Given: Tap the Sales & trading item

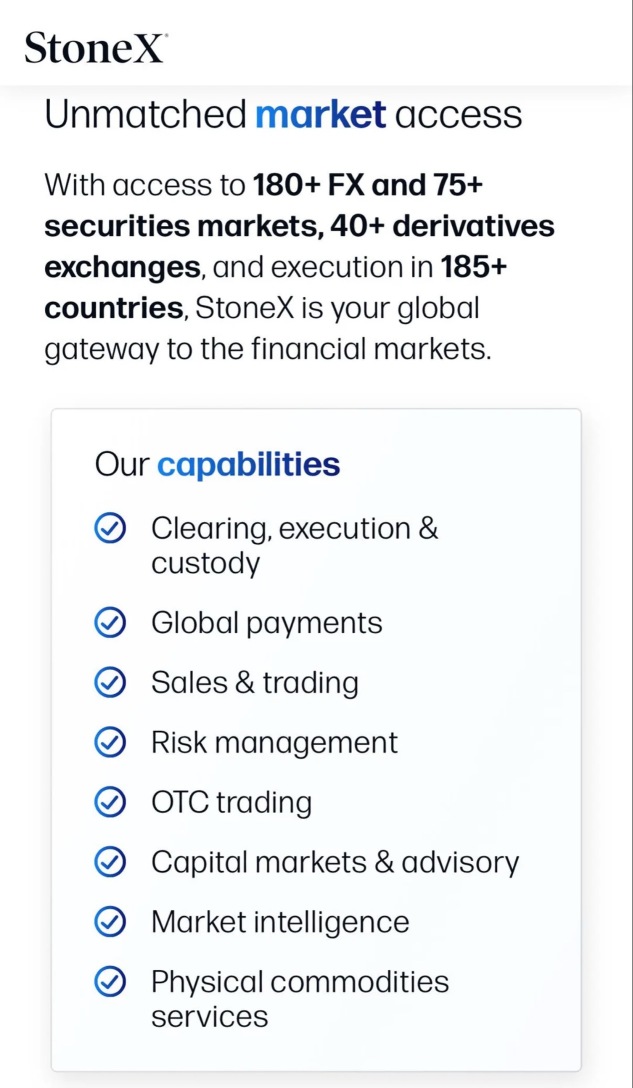Looking at the screenshot, I should click(x=254, y=683).
